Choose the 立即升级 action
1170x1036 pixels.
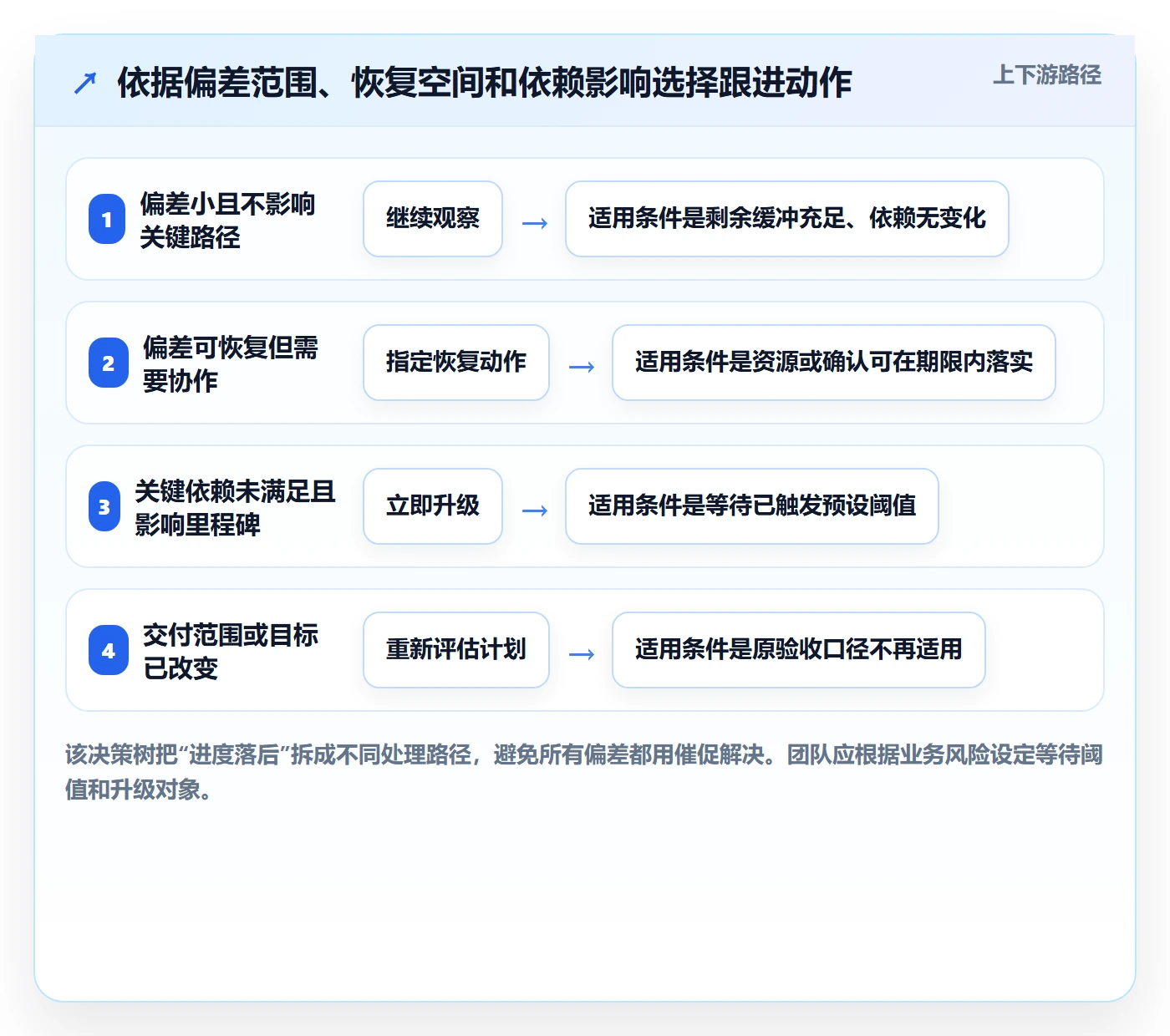tap(433, 506)
